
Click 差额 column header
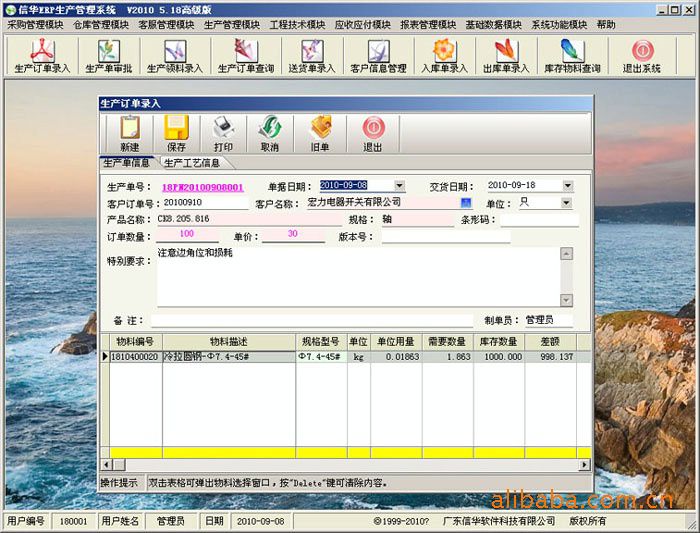tap(550, 342)
